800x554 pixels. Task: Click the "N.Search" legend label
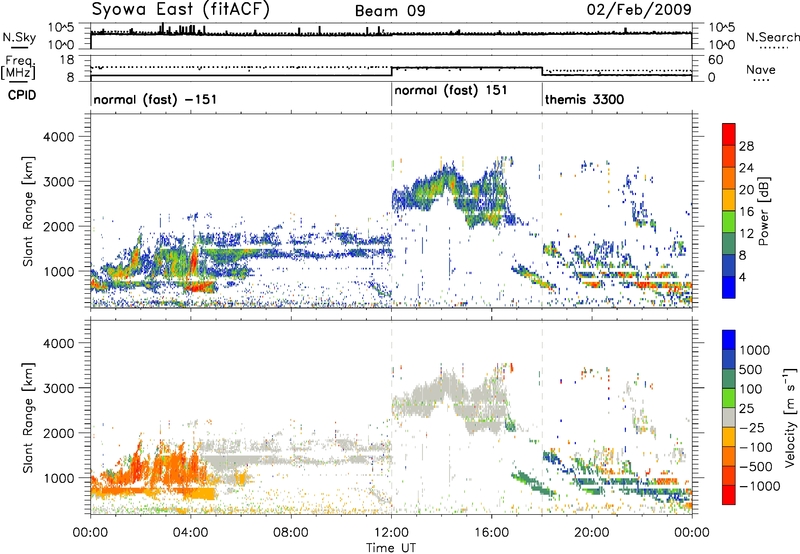pos(772,37)
